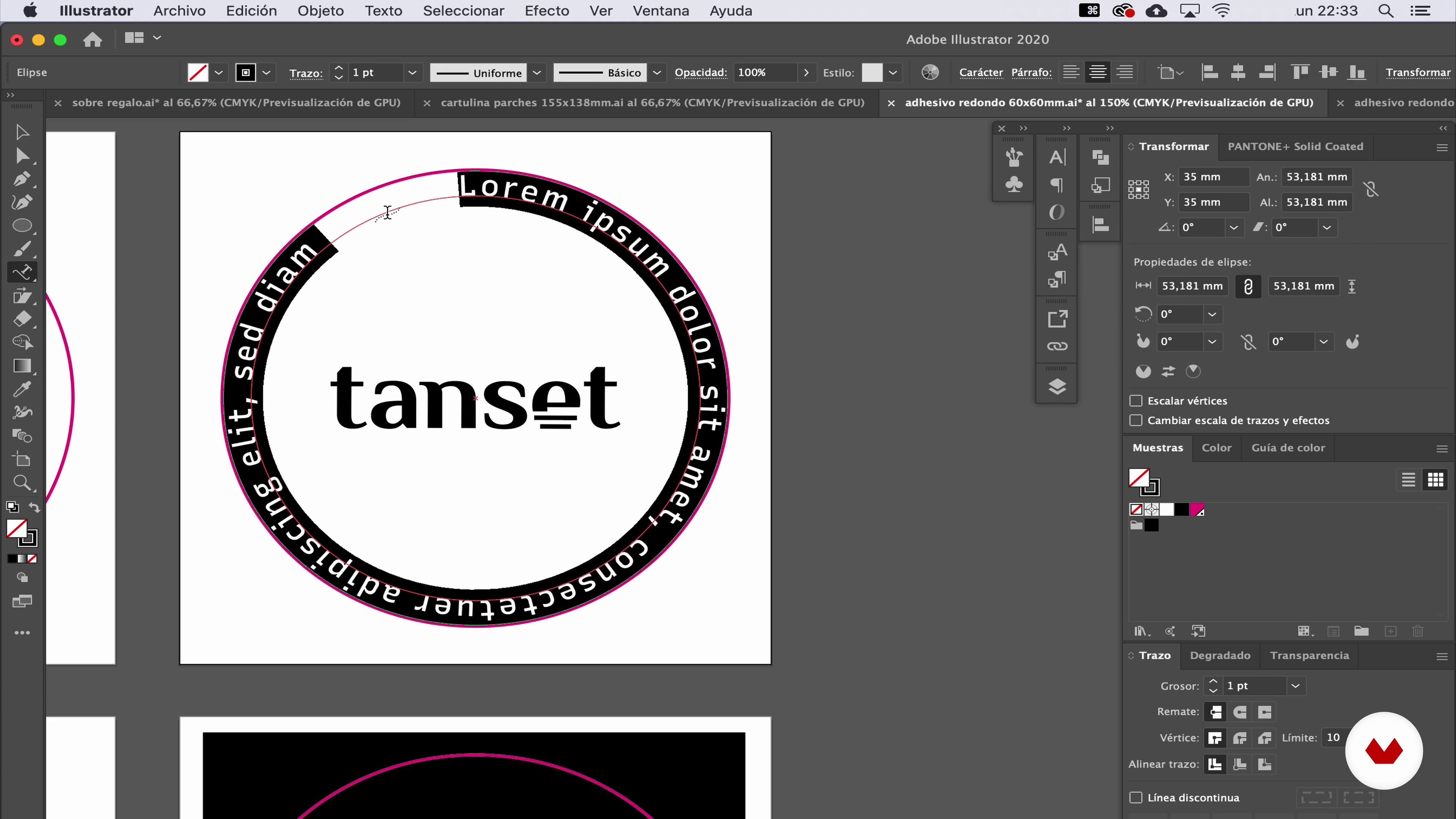Select the Type on a Path tool

pos(22,273)
